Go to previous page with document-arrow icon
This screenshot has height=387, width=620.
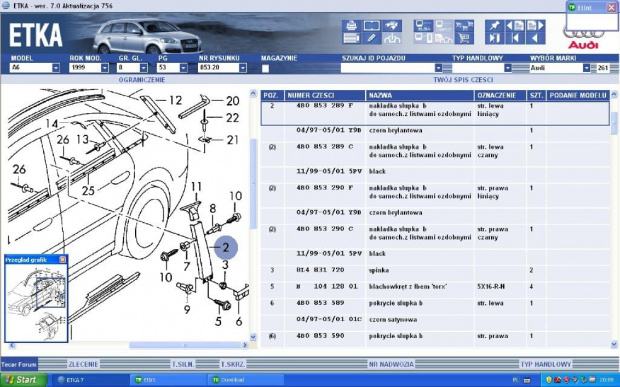pos(515,26)
